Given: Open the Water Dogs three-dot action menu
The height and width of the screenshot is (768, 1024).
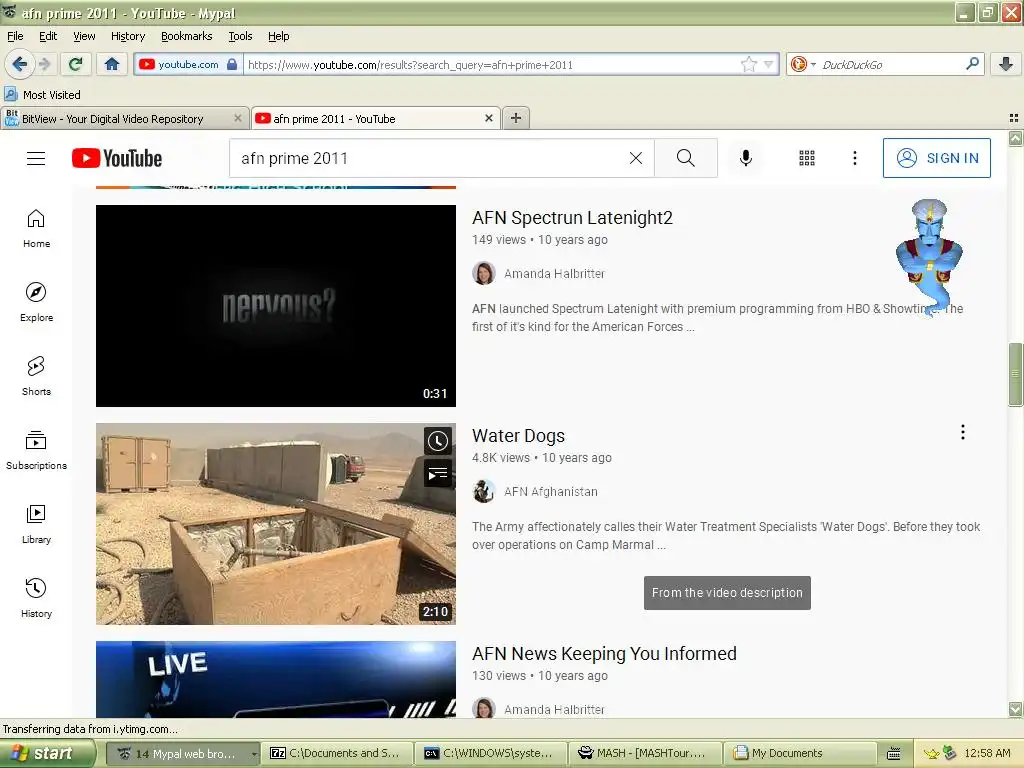Looking at the screenshot, I should tap(963, 432).
